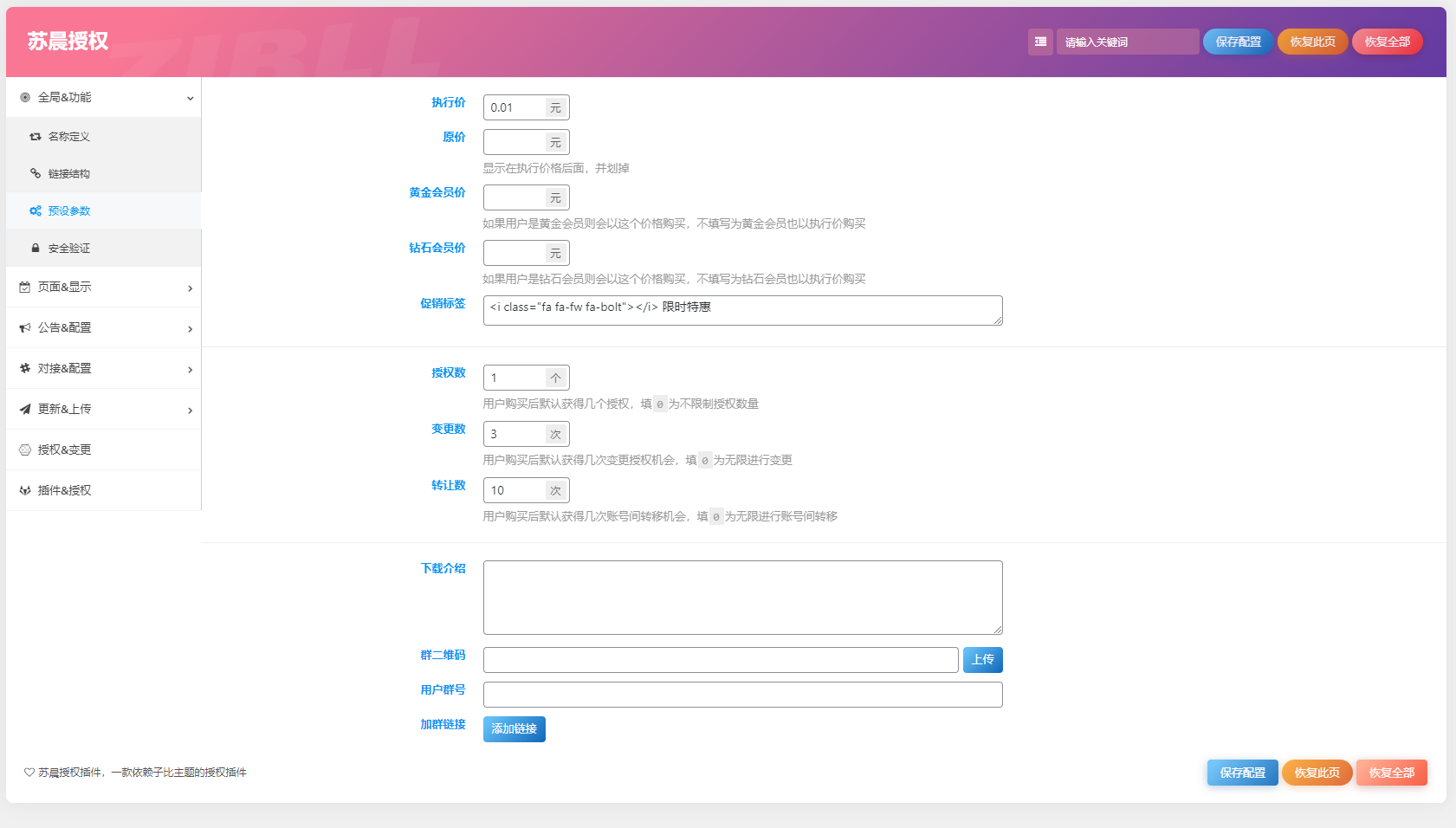Click the 原价 price field
Image resolution: width=1456 pixels, height=828 pixels.
tap(514, 142)
